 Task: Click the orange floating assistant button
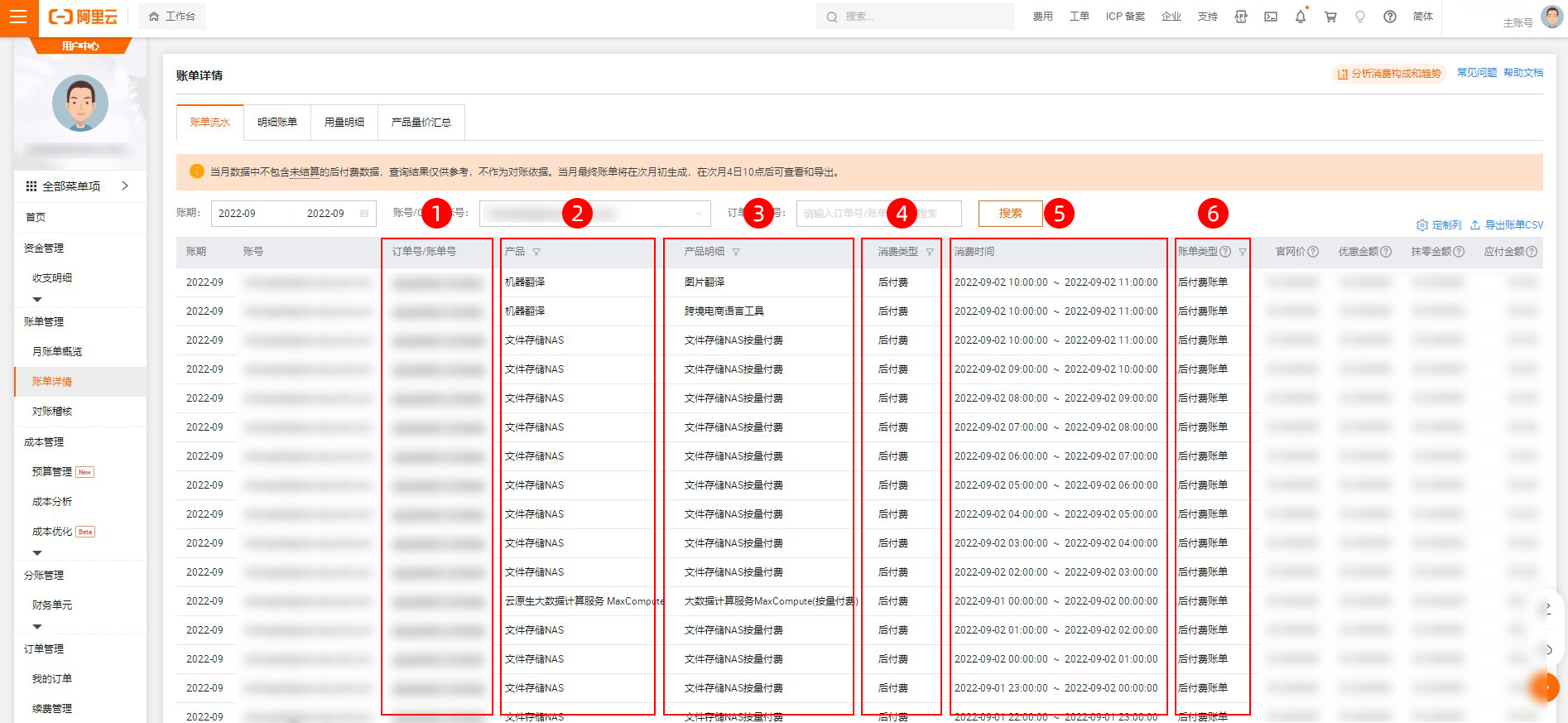point(1546,687)
